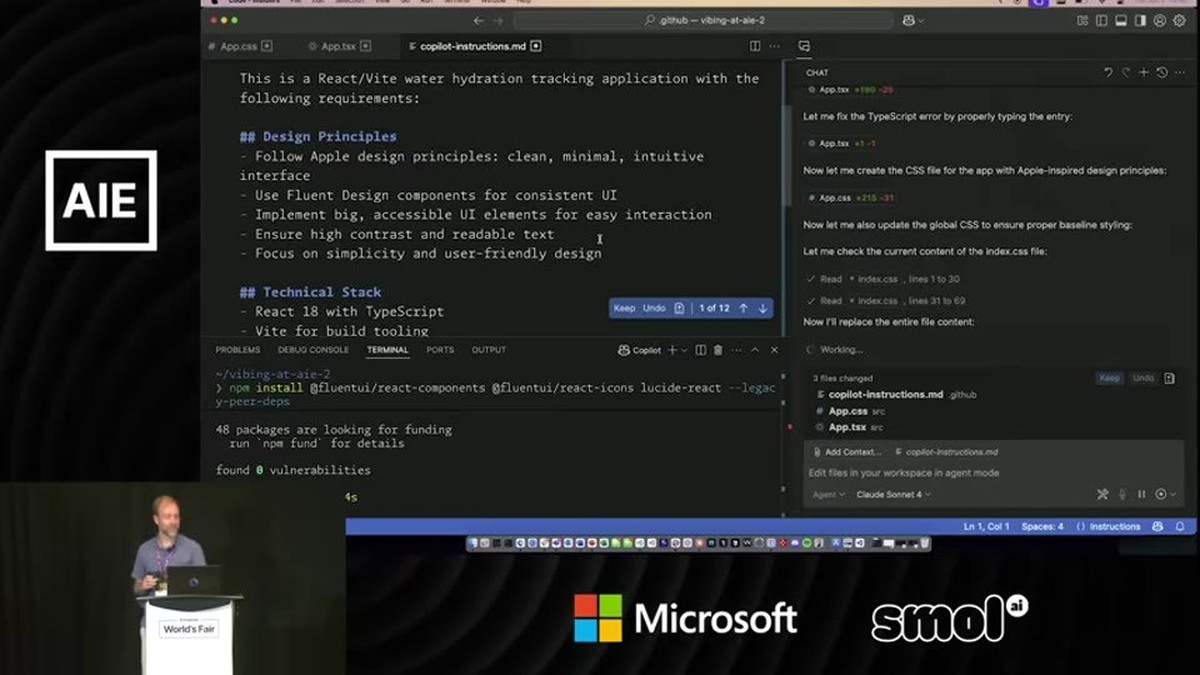
Task: Click the split editor icon in tab bar
Action: pyautogui.click(x=755, y=46)
